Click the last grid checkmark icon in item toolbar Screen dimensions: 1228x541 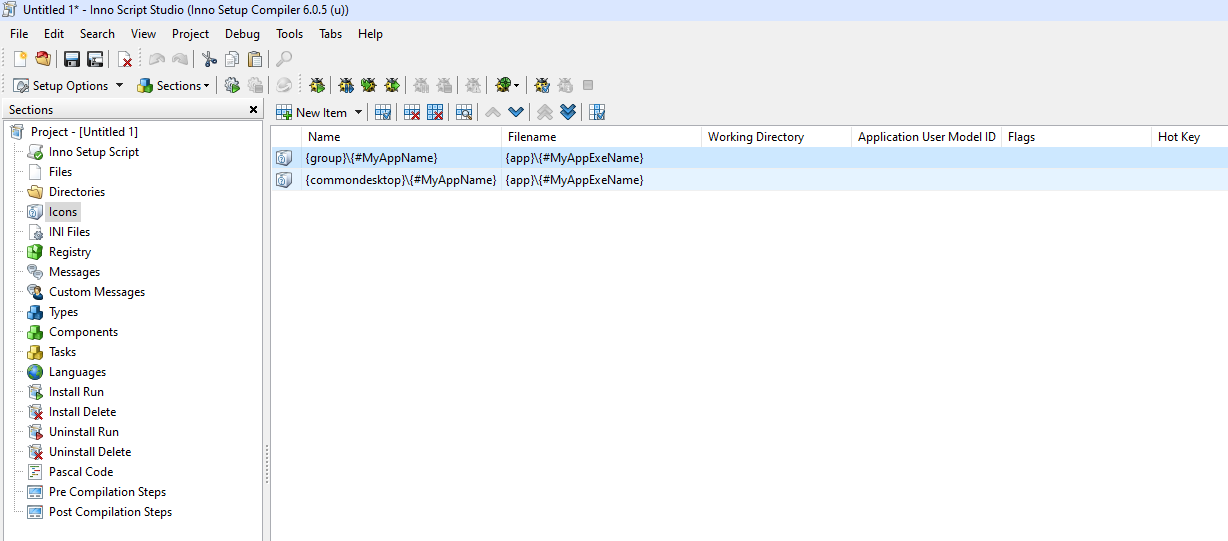[x=597, y=112]
